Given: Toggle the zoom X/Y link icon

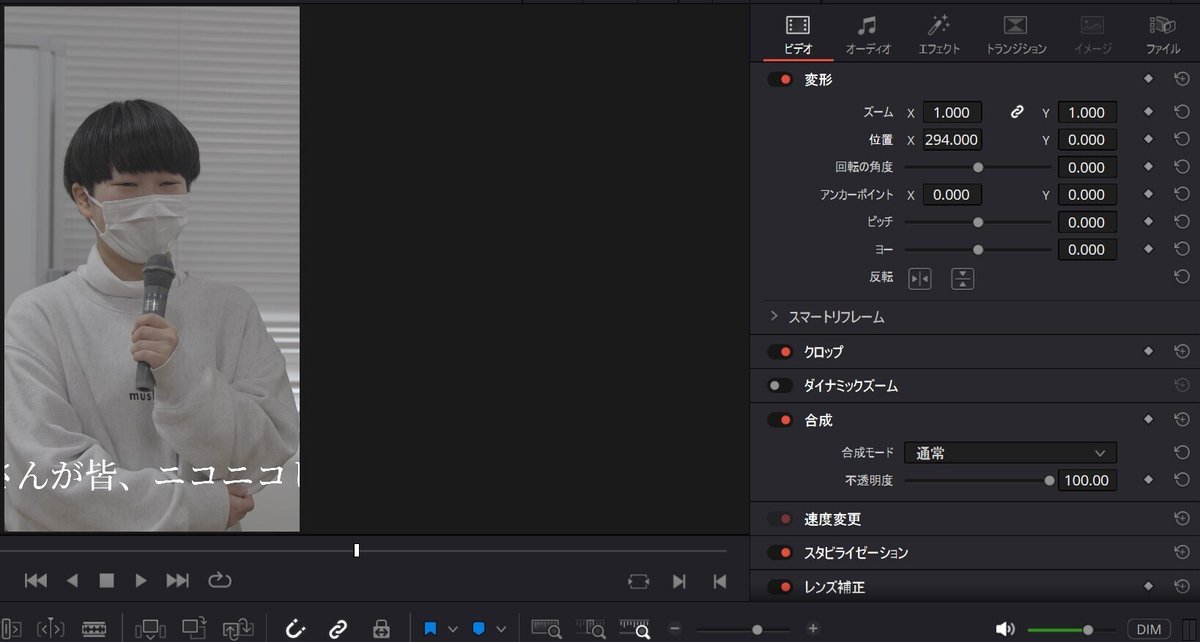Looking at the screenshot, I should tap(1017, 112).
